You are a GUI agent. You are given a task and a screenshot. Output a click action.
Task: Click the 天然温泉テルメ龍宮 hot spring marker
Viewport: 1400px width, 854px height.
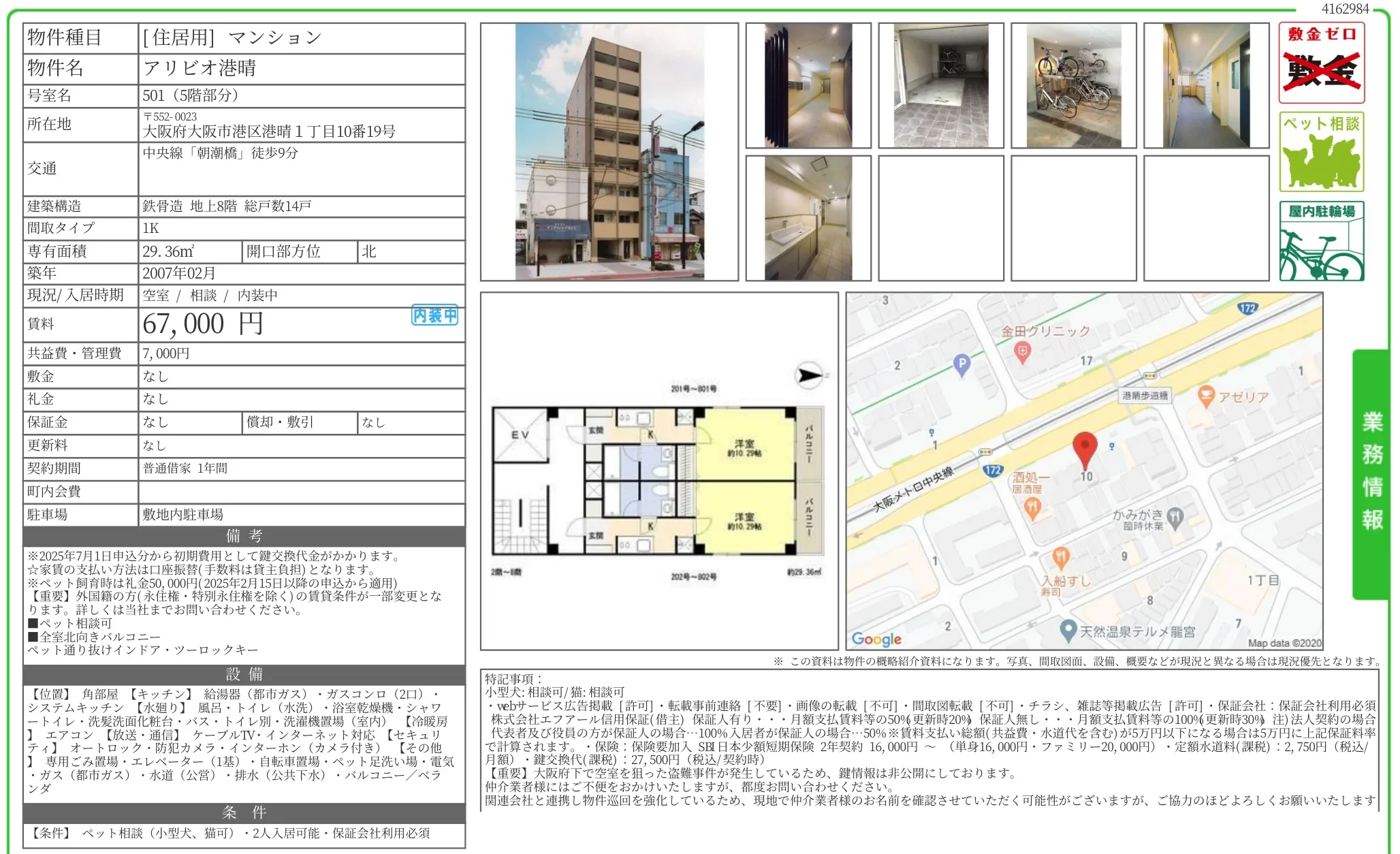click(1068, 631)
